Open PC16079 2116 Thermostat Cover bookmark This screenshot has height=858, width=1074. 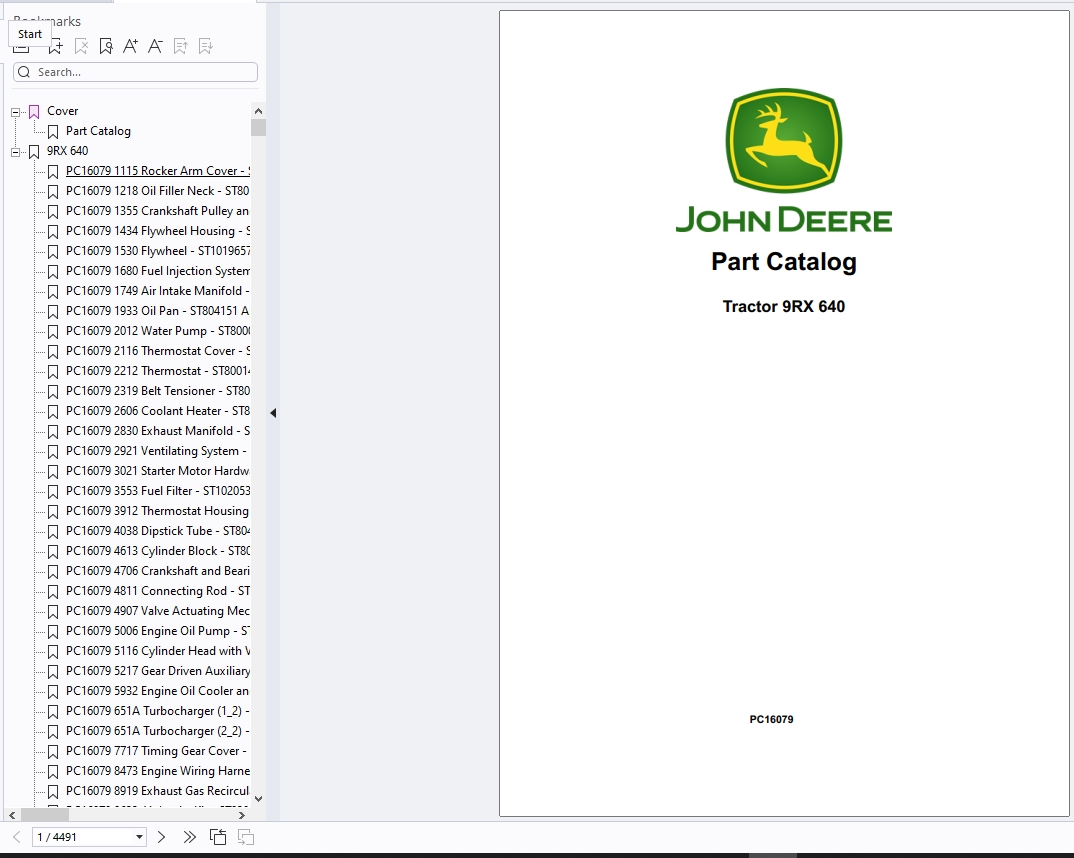158,351
